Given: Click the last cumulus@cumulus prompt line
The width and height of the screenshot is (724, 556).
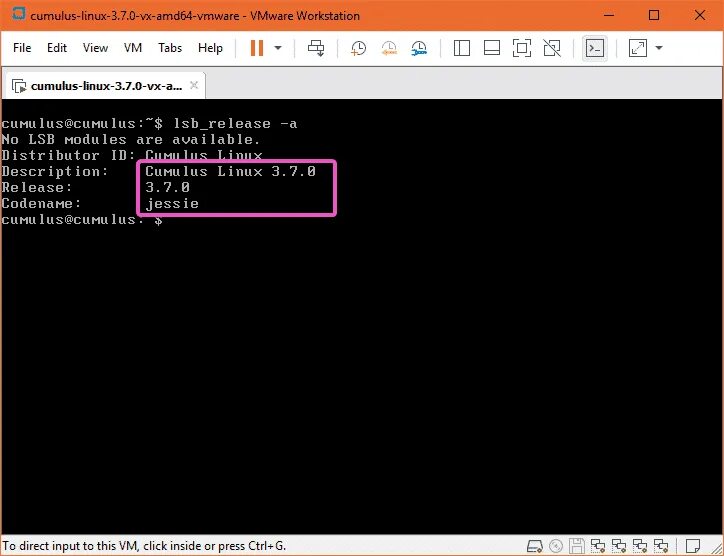Looking at the screenshot, I should (x=82, y=219).
